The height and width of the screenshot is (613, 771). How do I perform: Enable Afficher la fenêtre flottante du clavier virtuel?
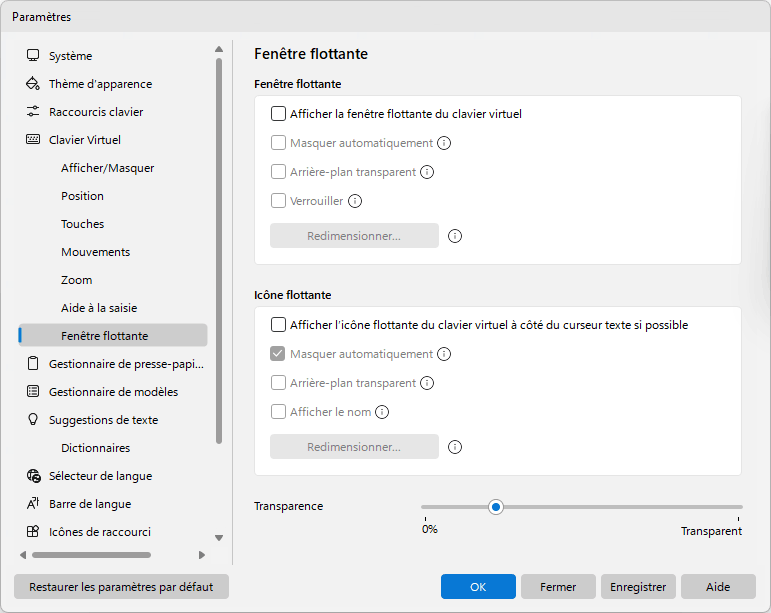pyautogui.click(x=278, y=114)
